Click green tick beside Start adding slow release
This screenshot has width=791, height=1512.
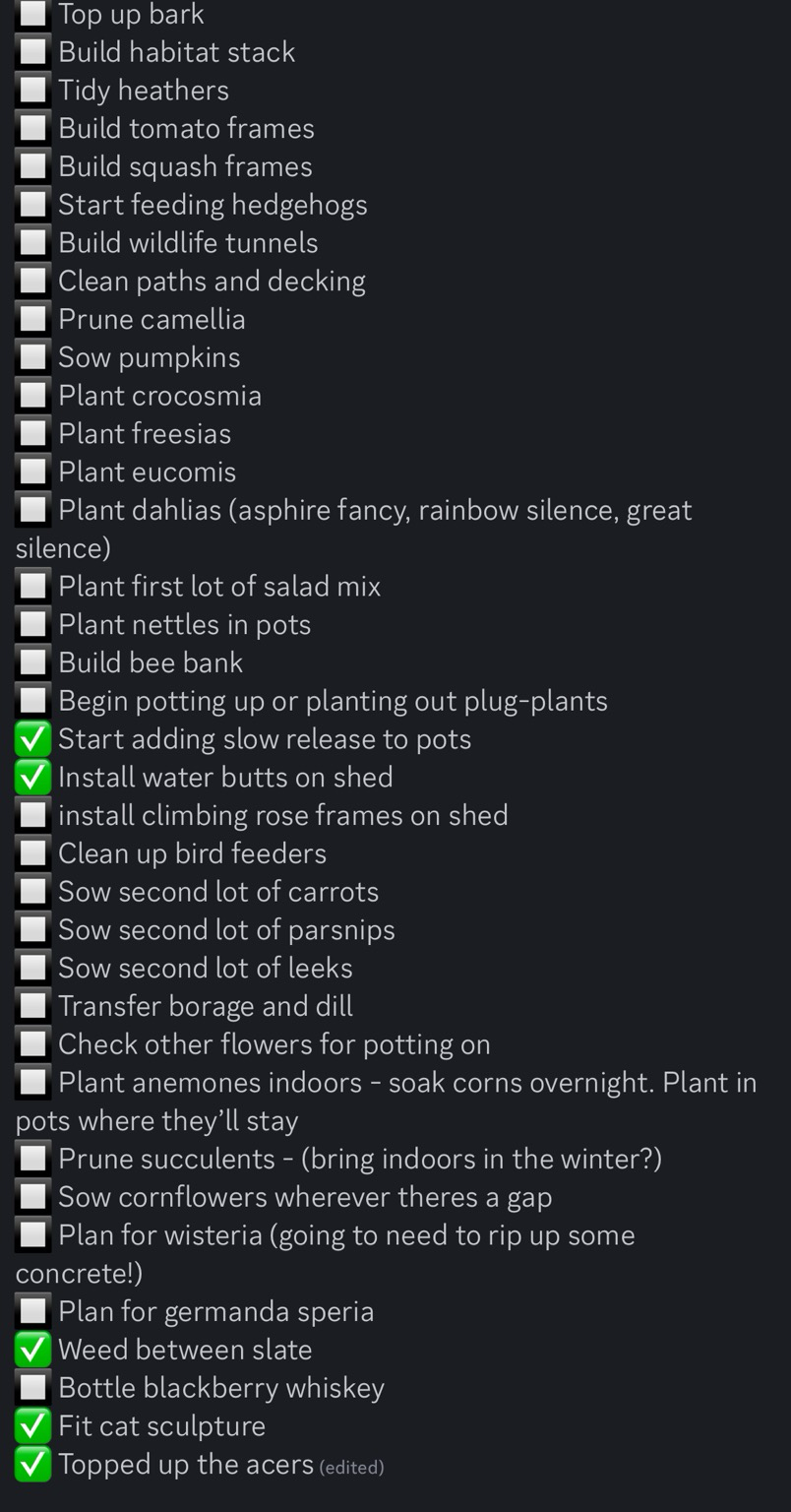(x=33, y=738)
